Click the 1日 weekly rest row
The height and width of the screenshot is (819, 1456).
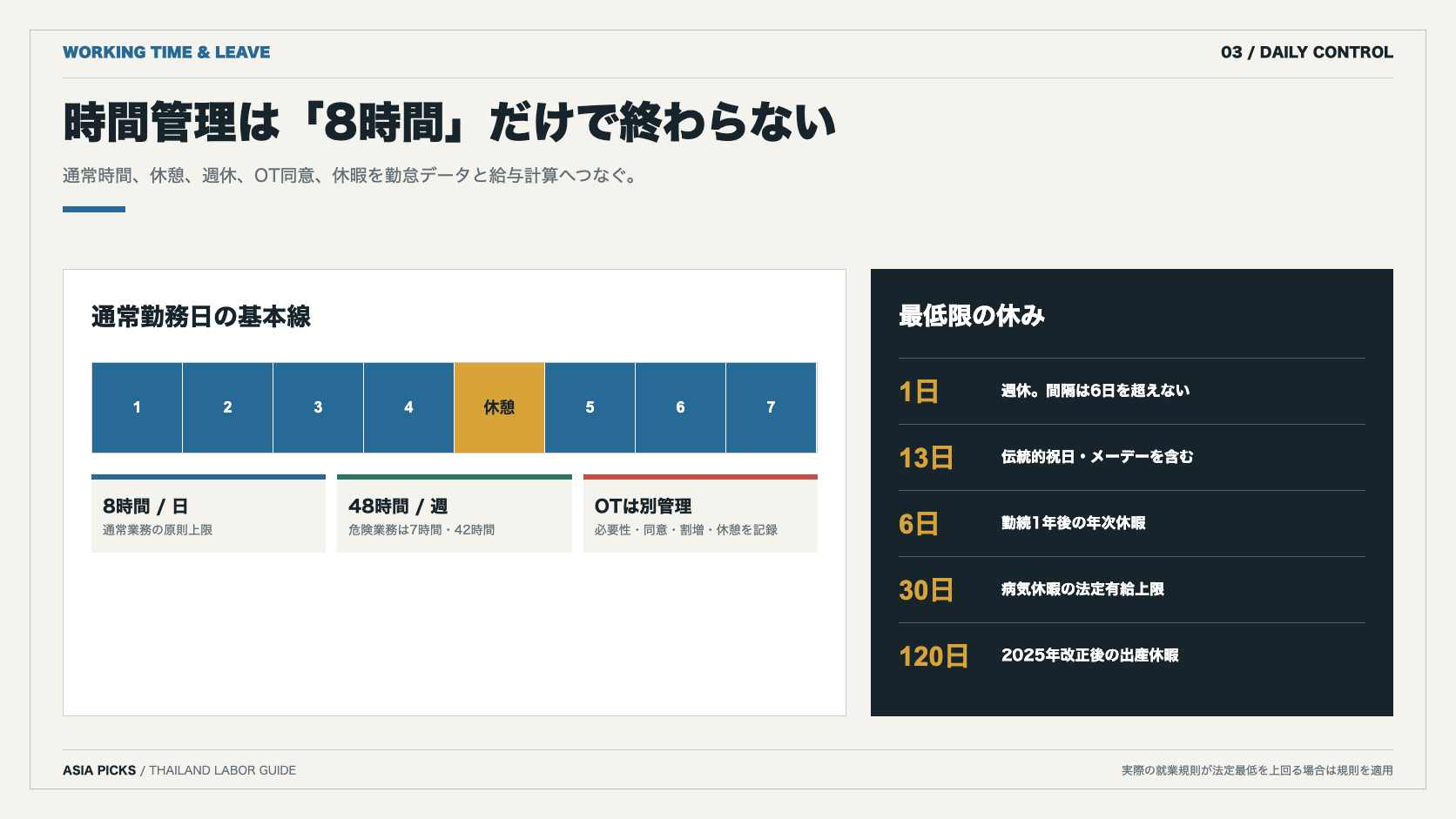point(1132,392)
